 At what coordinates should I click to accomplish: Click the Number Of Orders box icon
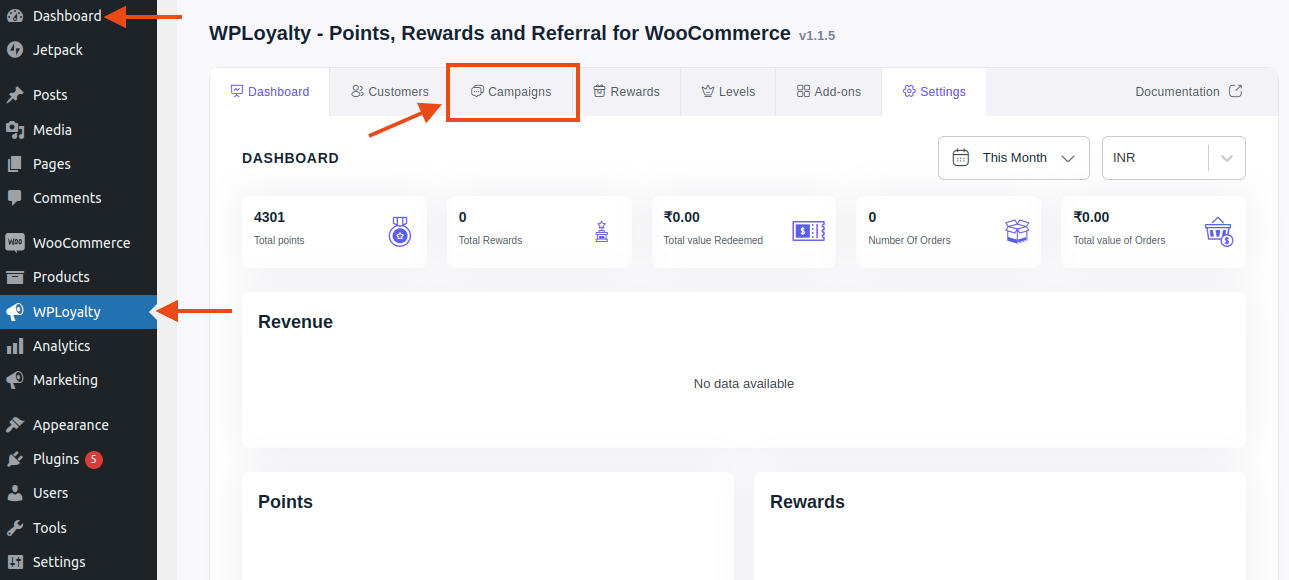pyautogui.click(x=1017, y=231)
